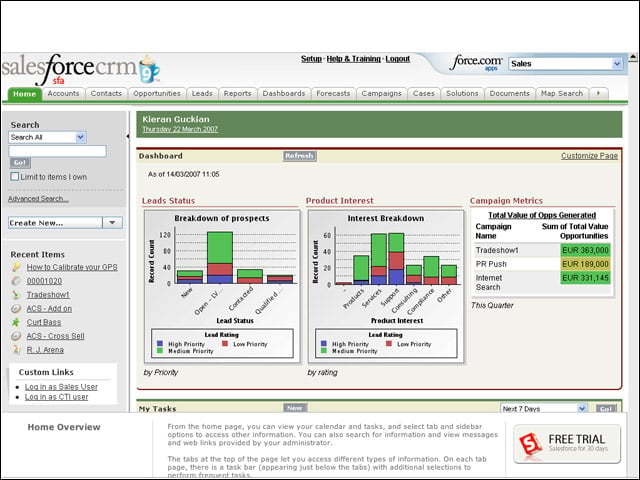640x480 pixels.
Task: Go to the Cases tab
Action: 424,94
